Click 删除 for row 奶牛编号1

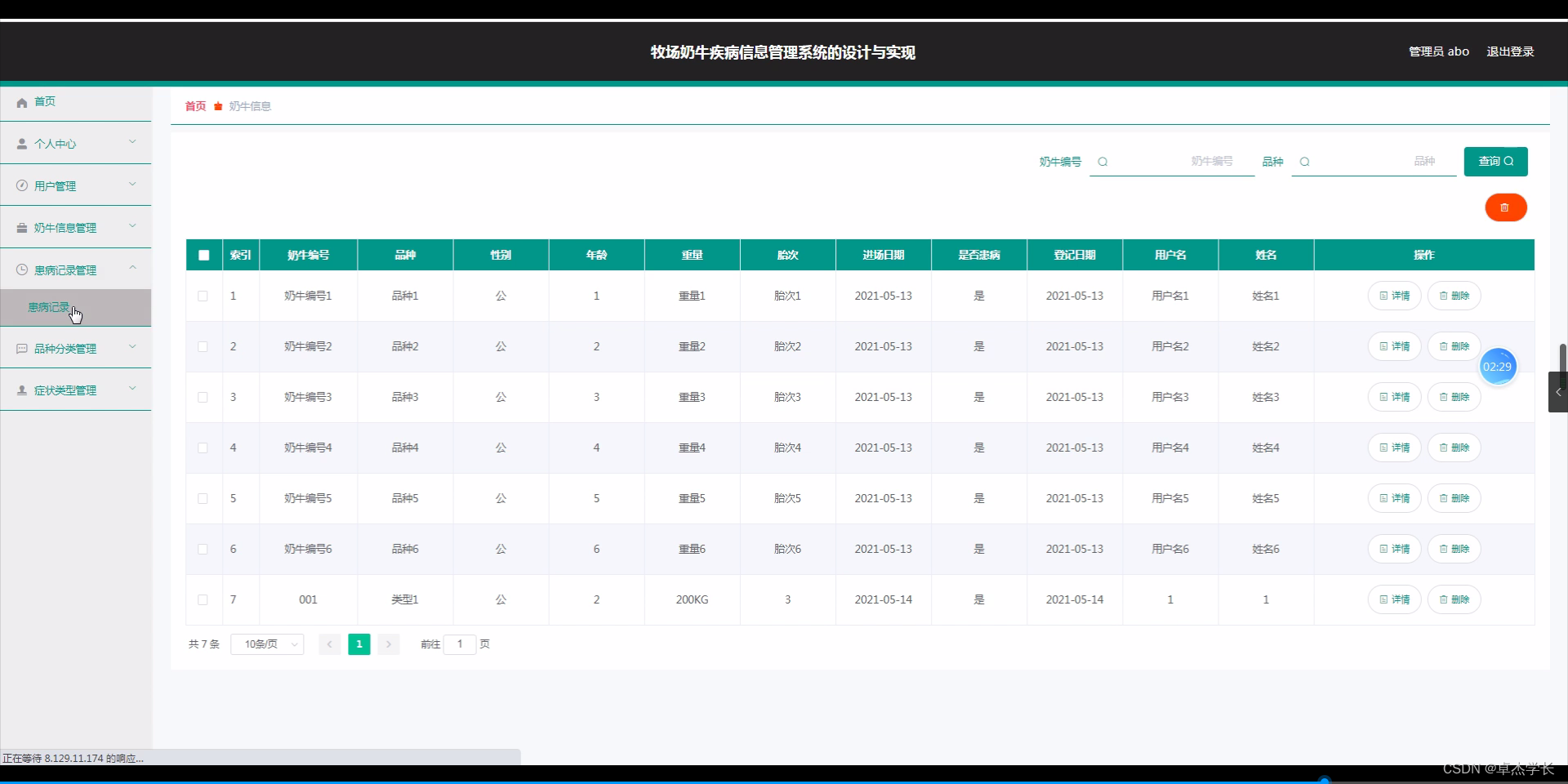pos(1454,296)
